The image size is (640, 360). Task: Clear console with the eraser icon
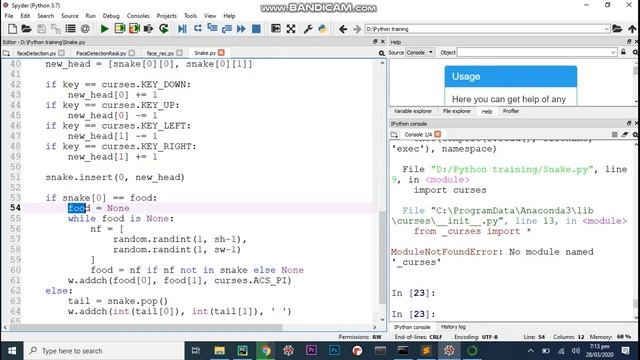625,134
